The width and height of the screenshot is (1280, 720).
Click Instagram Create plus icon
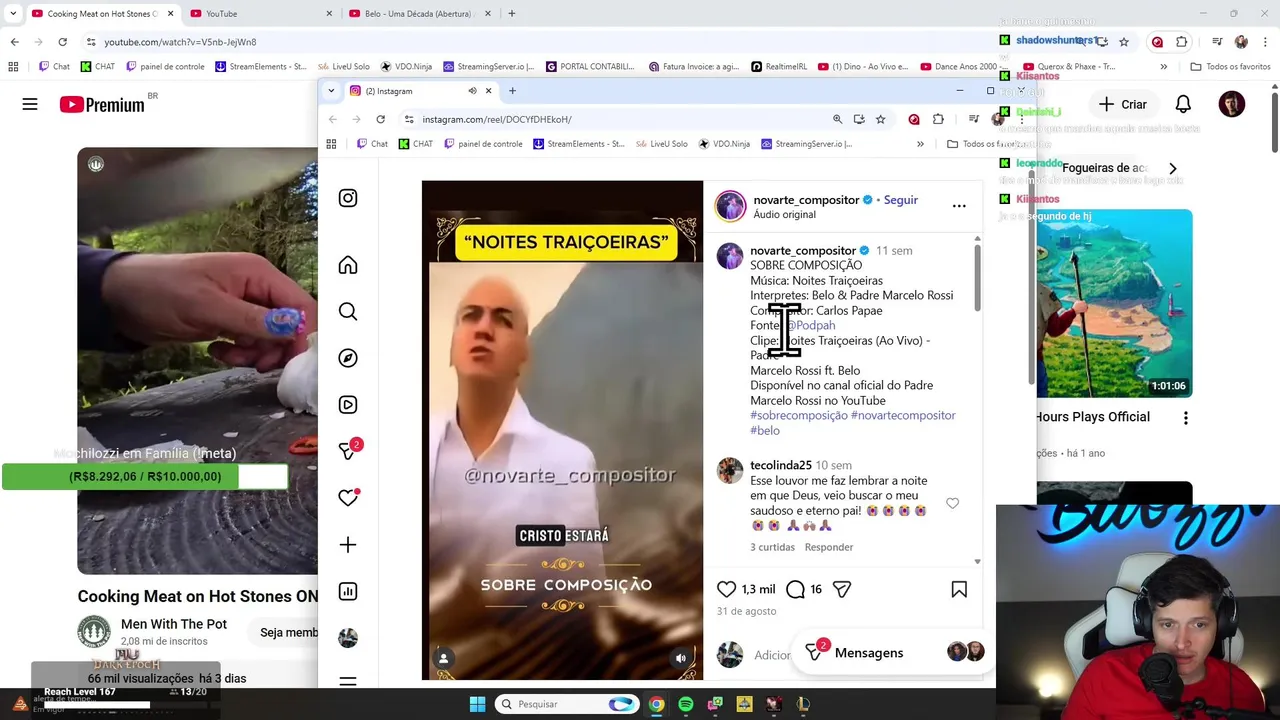(x=348, y=545)
